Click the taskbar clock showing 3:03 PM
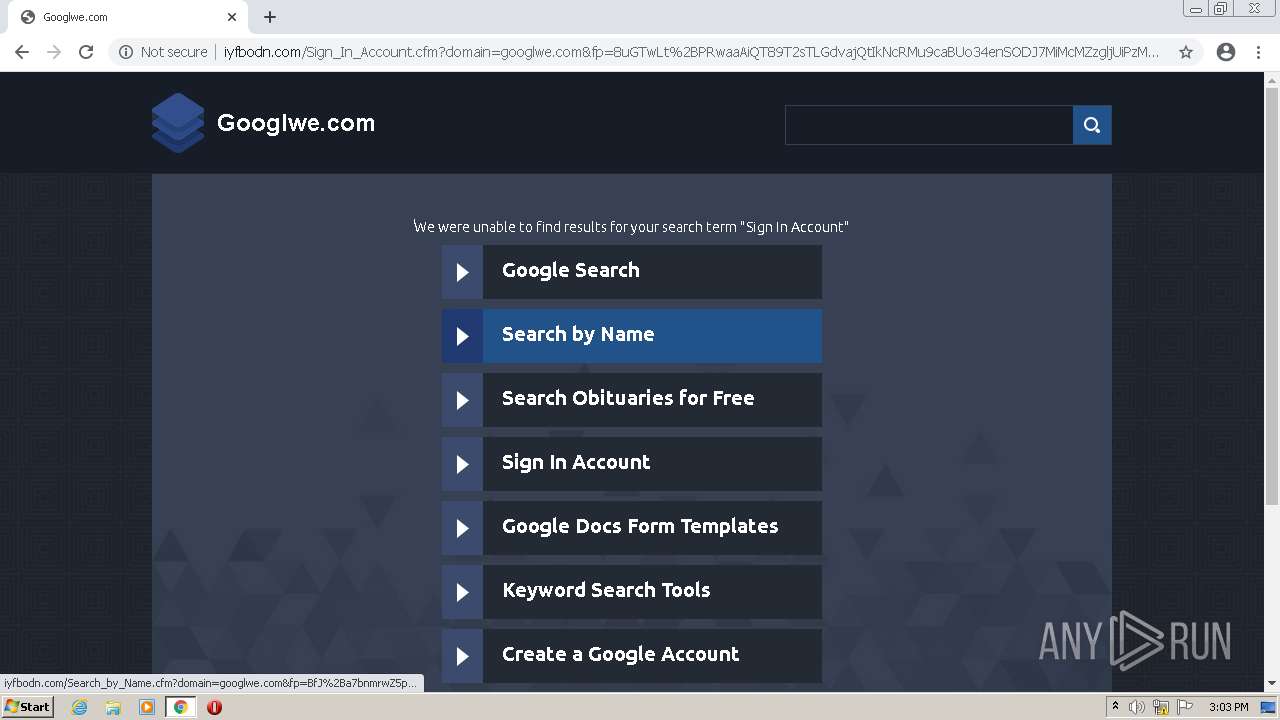 point(1228,707)
